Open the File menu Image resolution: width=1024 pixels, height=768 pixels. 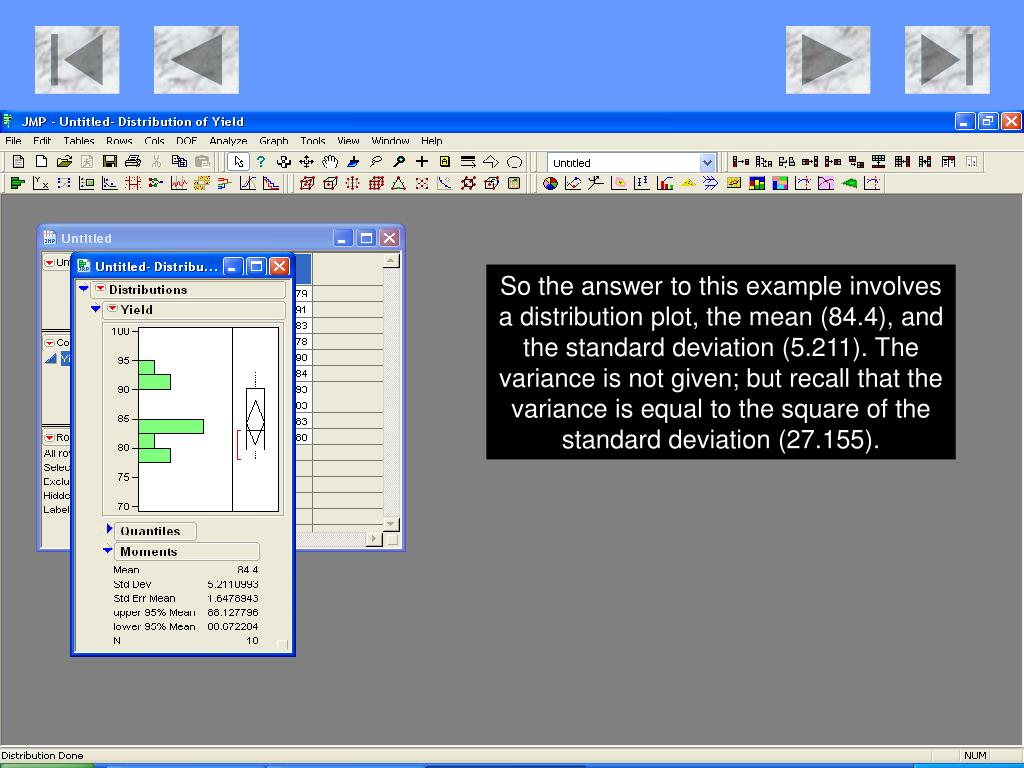point(13,140)
